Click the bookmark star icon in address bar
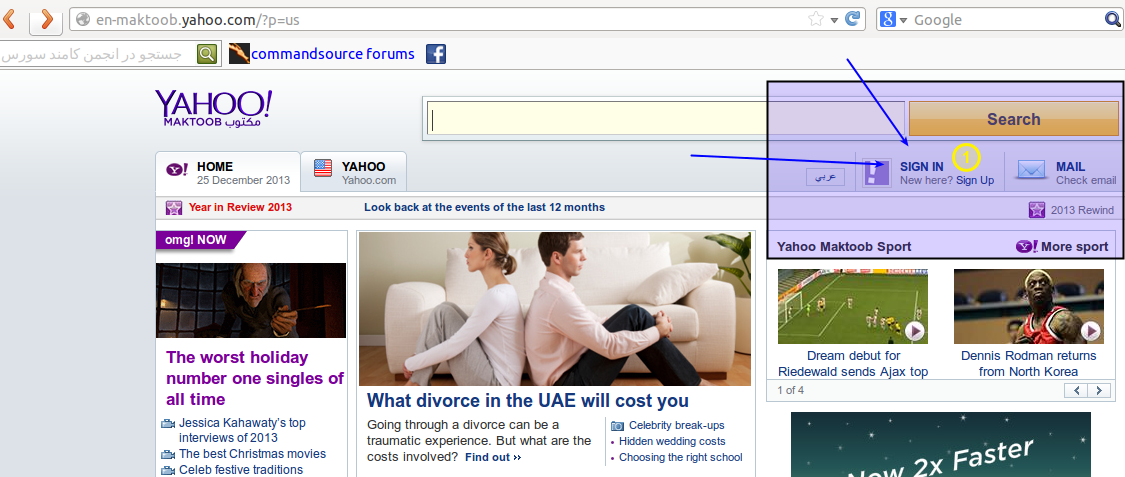This screenshot has height=477, width=1125. click(x=815, y=19)
